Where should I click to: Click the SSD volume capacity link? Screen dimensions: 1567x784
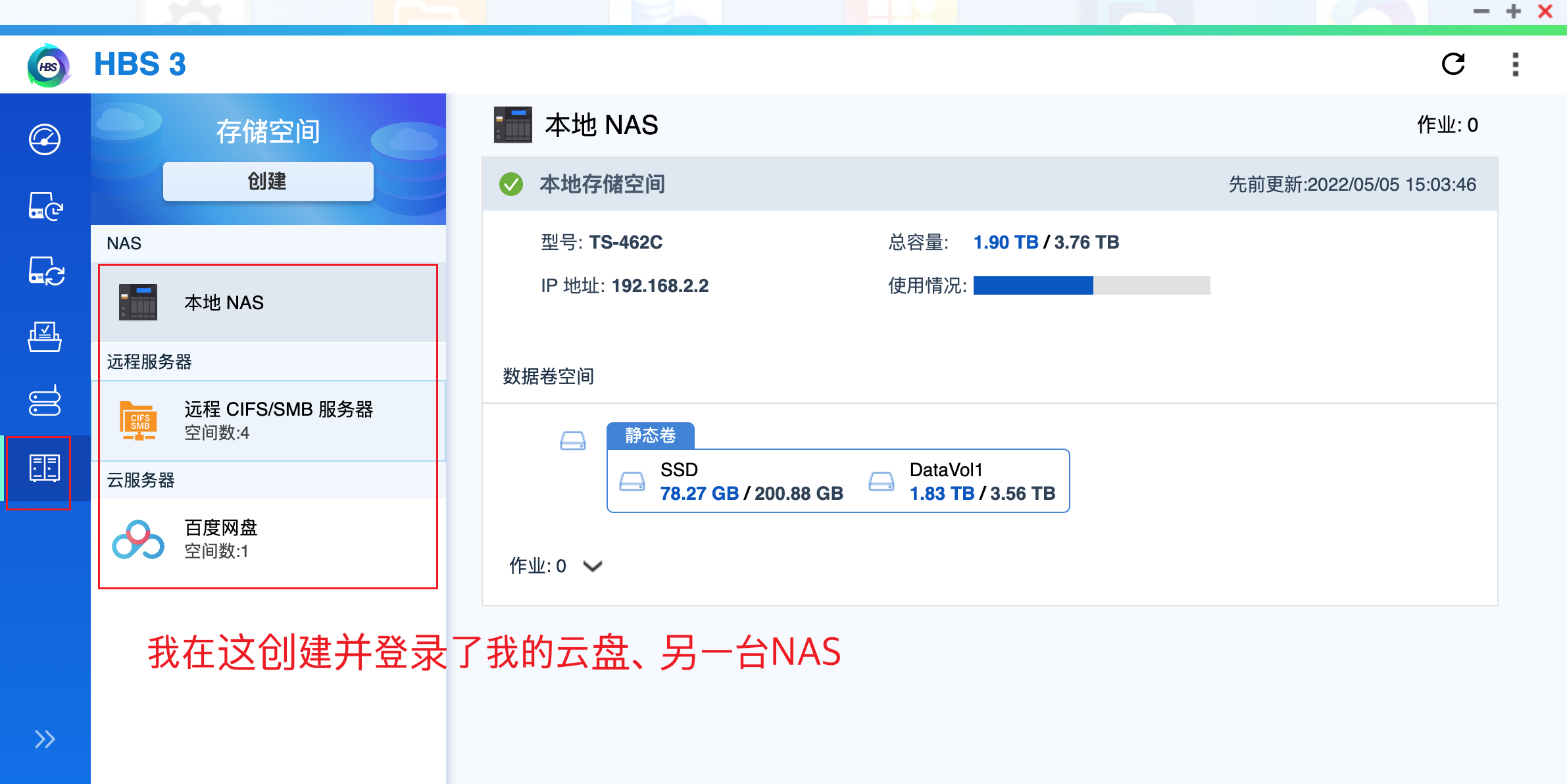699,493
